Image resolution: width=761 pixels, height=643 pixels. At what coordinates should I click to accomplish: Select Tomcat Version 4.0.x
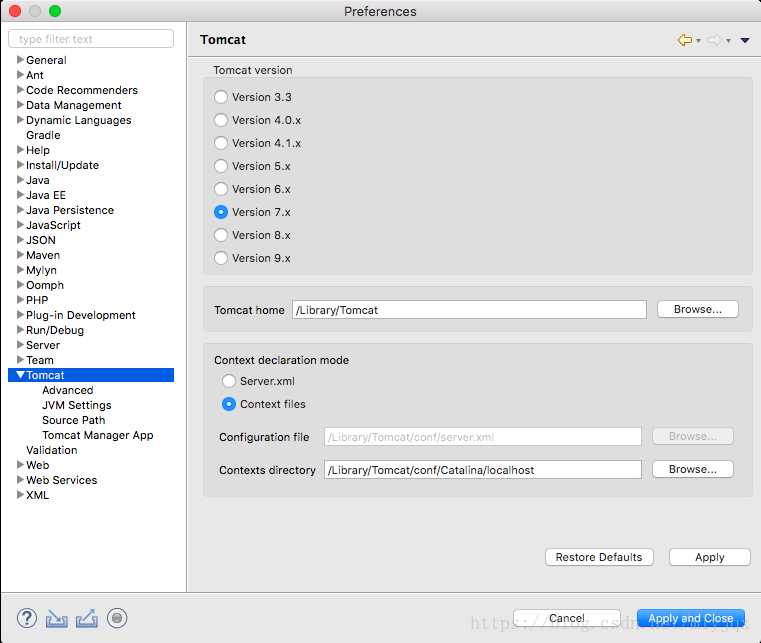(221, 120)
